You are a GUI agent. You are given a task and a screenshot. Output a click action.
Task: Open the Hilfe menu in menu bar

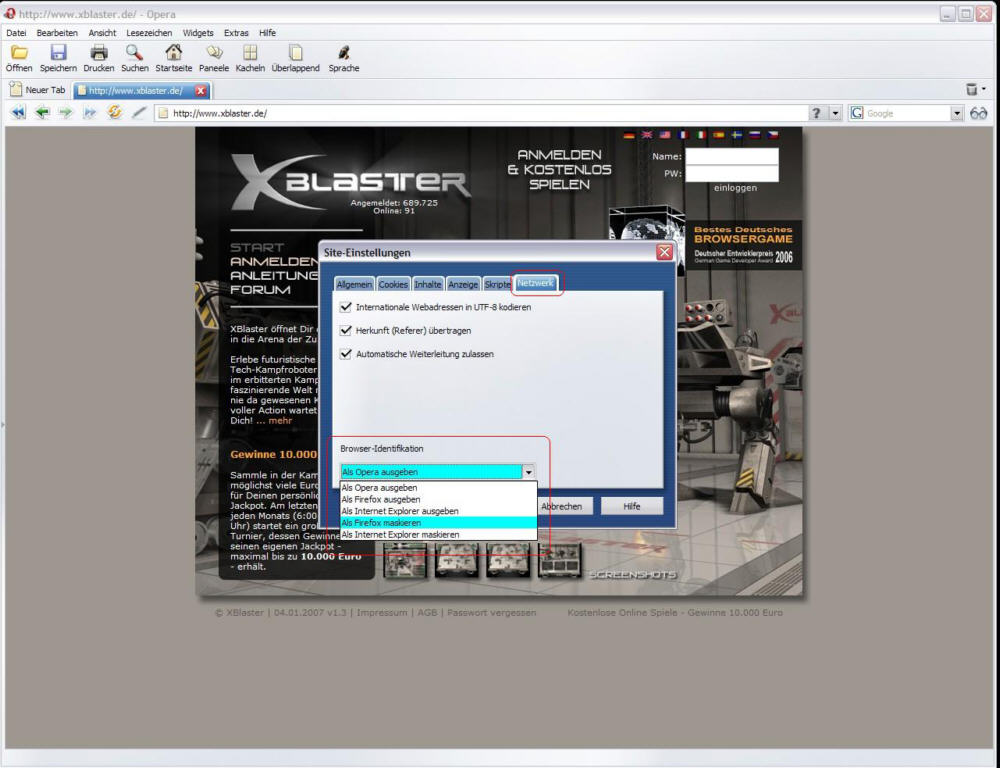pos(267,33)
